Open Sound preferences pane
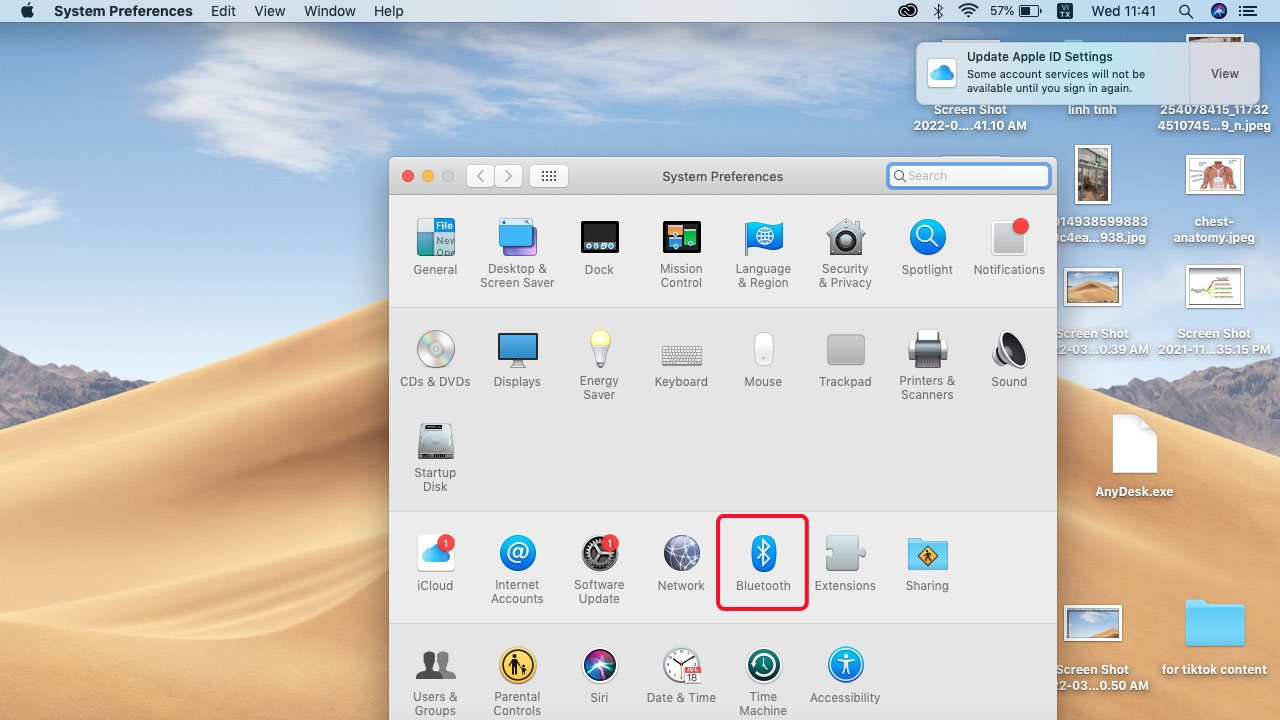Viewport: 1280px width, 720px height. click(x=1009, y=359)
